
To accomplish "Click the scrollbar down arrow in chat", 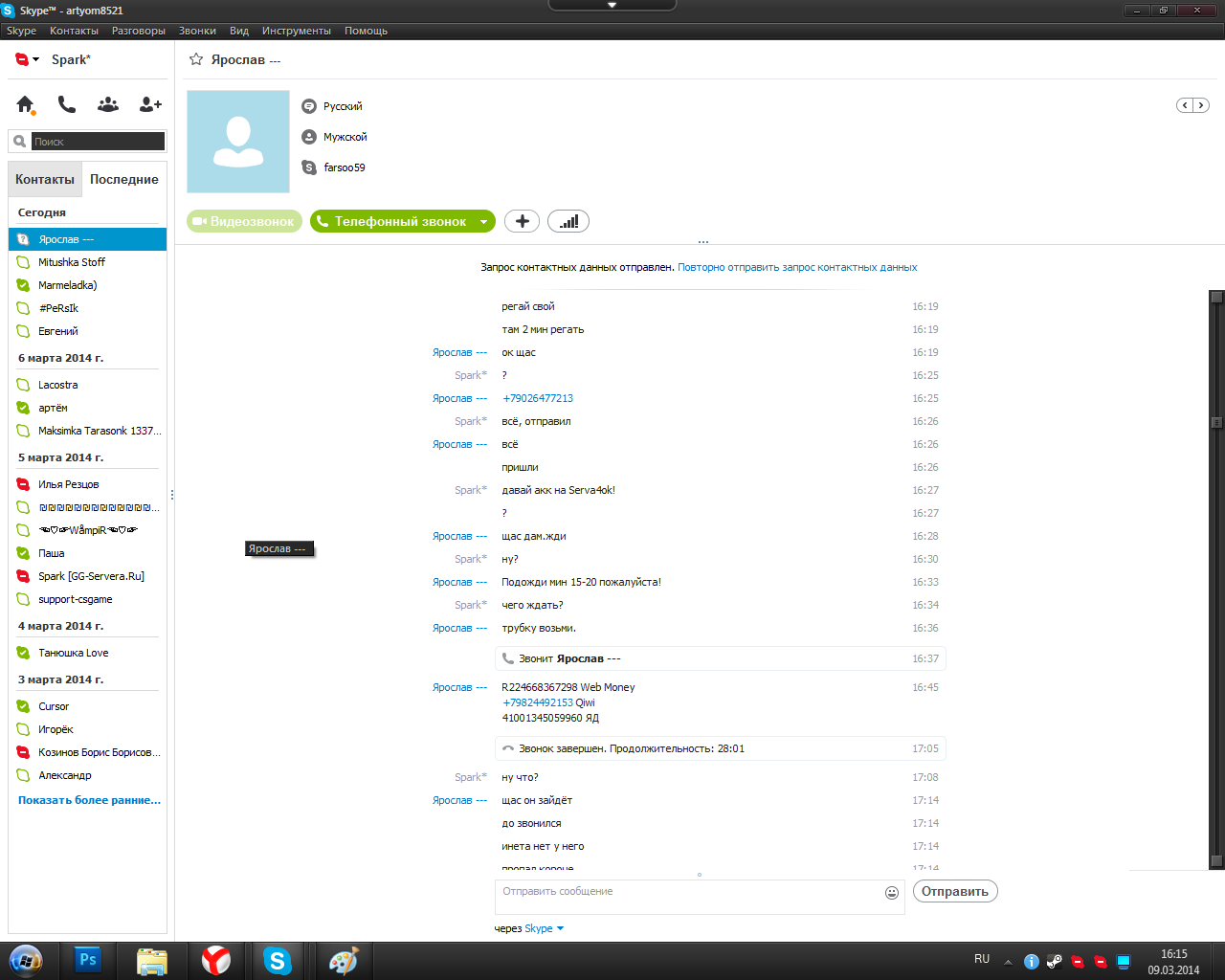I will click(x=1216, y=860).
